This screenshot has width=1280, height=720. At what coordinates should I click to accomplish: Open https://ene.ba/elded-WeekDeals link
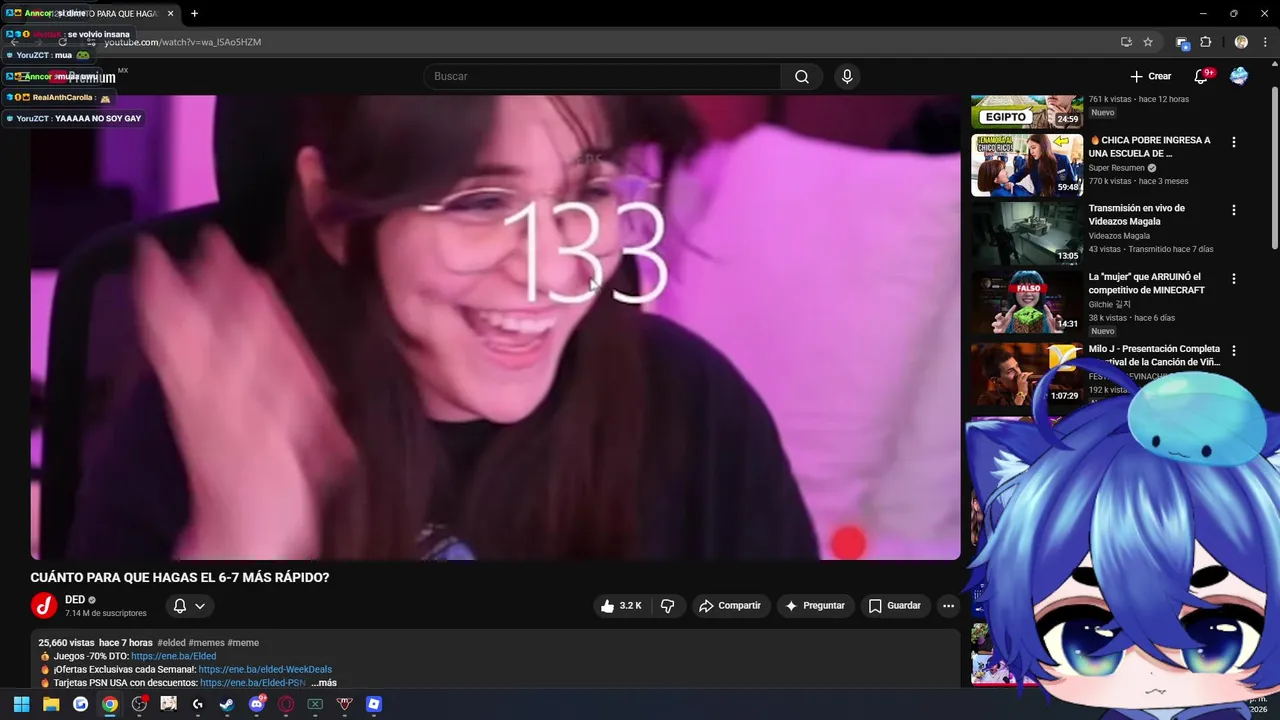pos(265,670)
